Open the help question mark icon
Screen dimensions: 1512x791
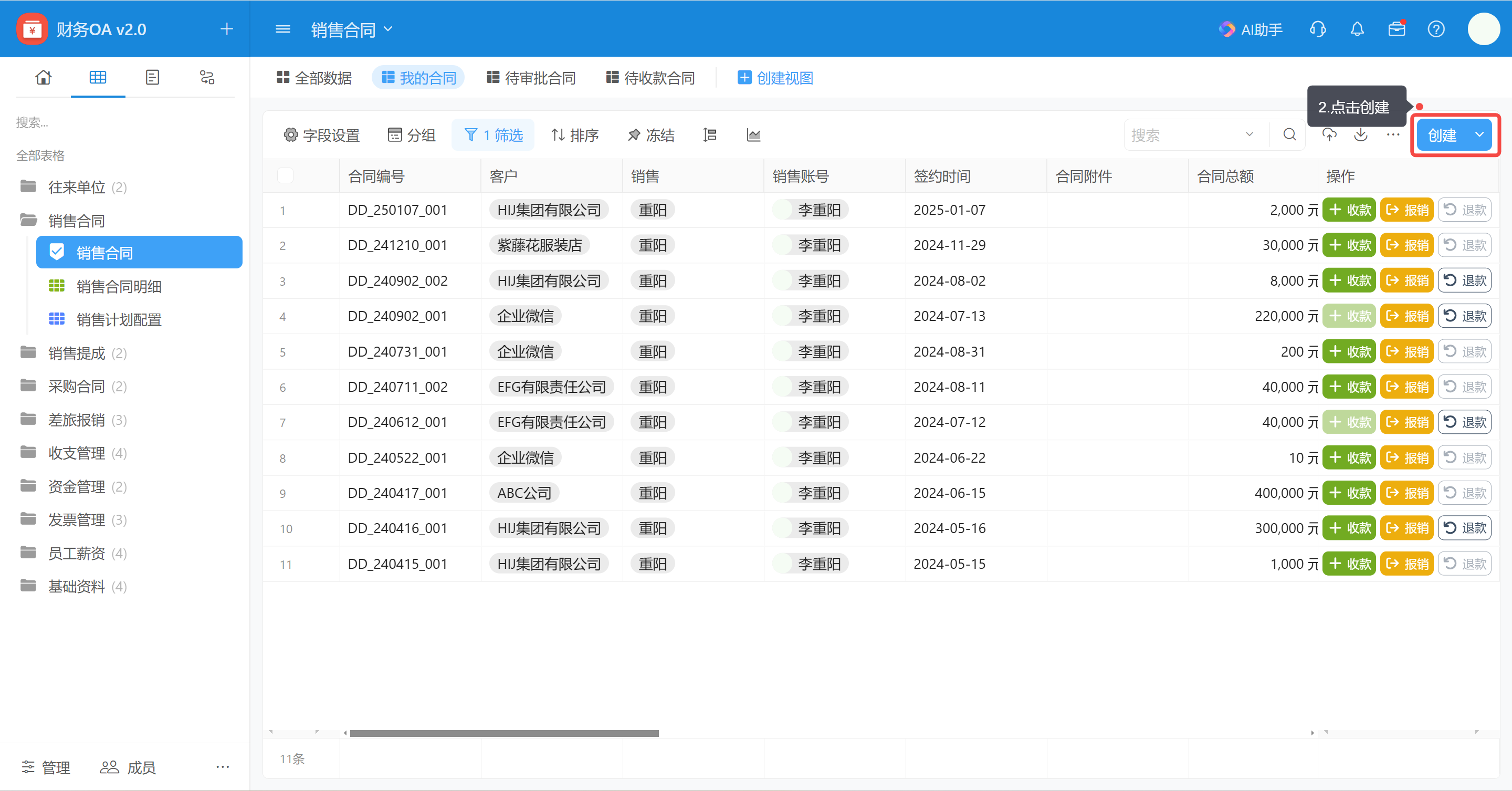coord(1436,29)
